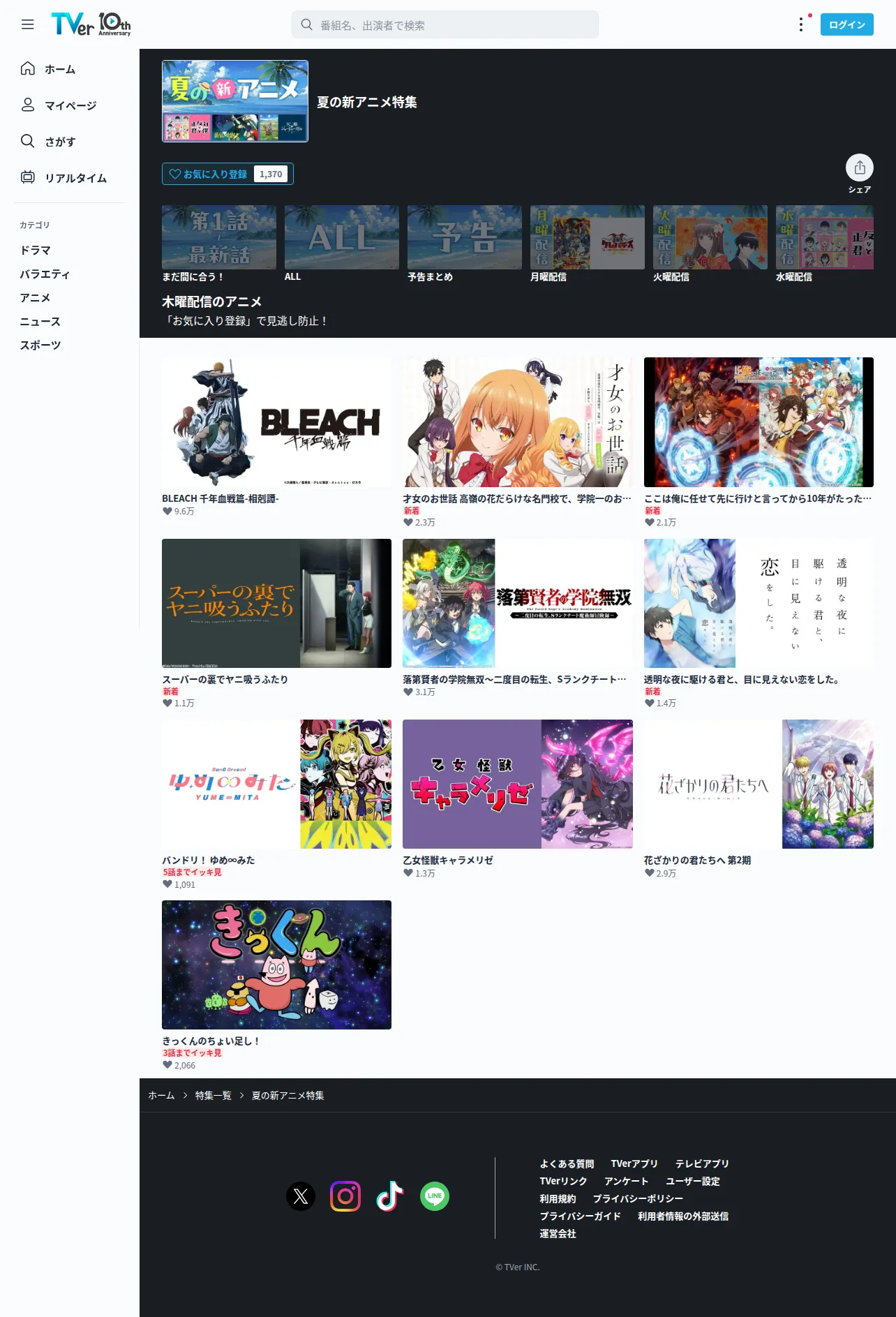This screenshot has width=896, height=1317.
Task: Click heart icon under 花ざかりの君たちへ 第2期
Action: pos(650,873)
